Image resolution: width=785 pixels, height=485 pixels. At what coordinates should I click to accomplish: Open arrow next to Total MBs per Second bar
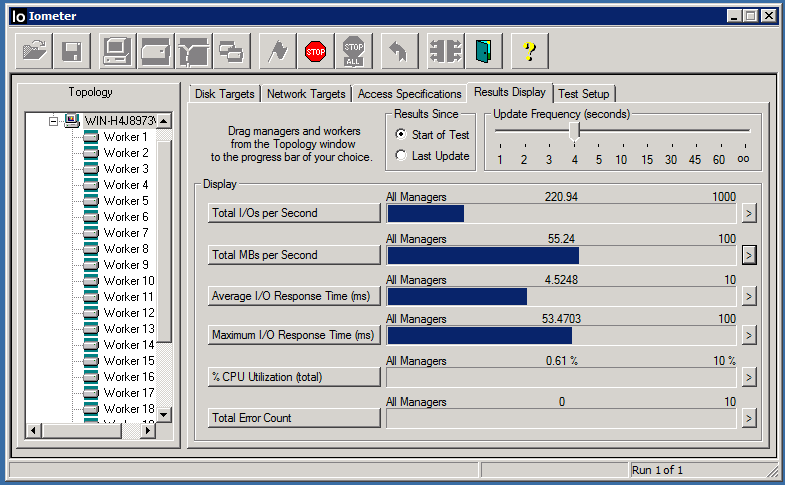748,255
